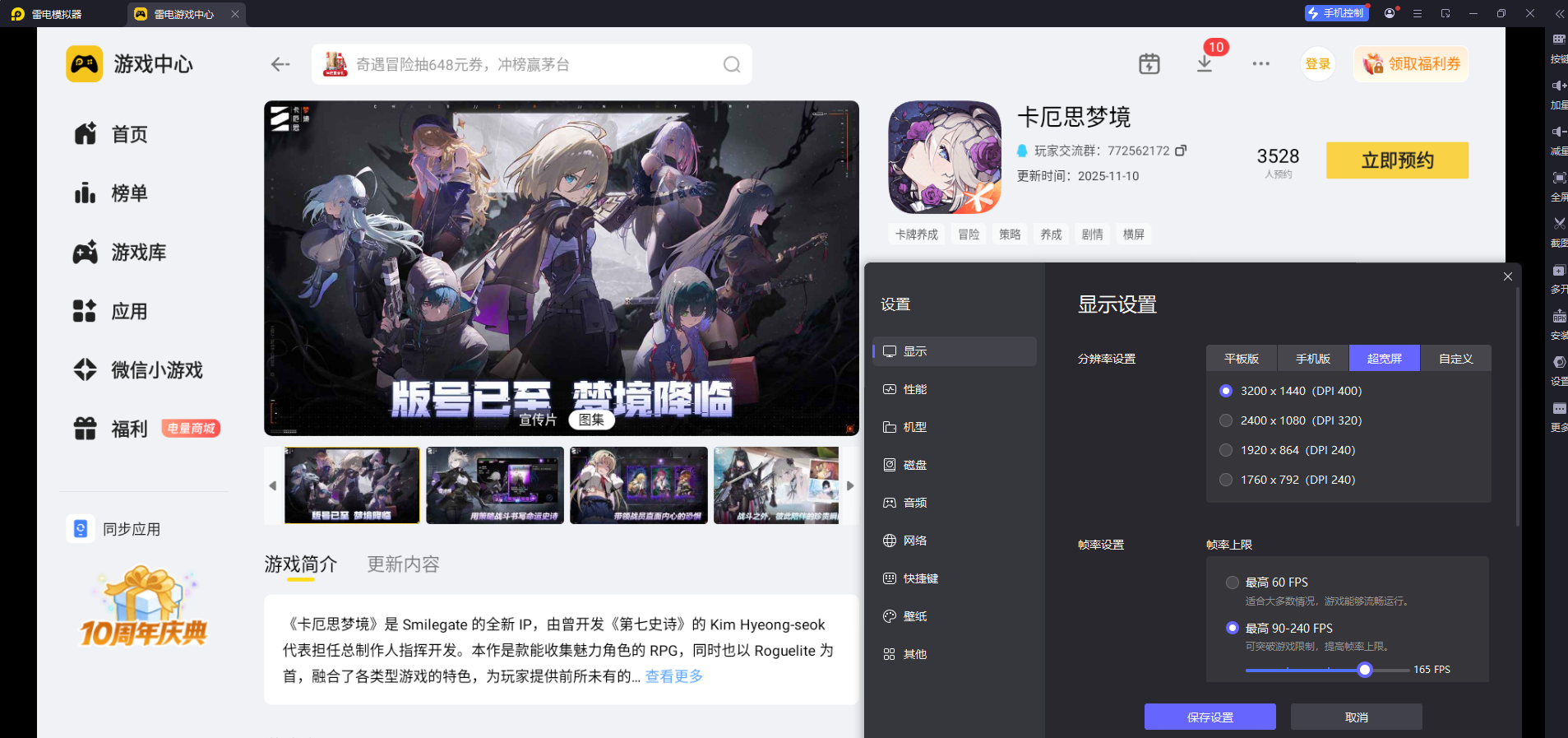Switch to the 超宽屏 resolution tab

[x=1385, y=358]
